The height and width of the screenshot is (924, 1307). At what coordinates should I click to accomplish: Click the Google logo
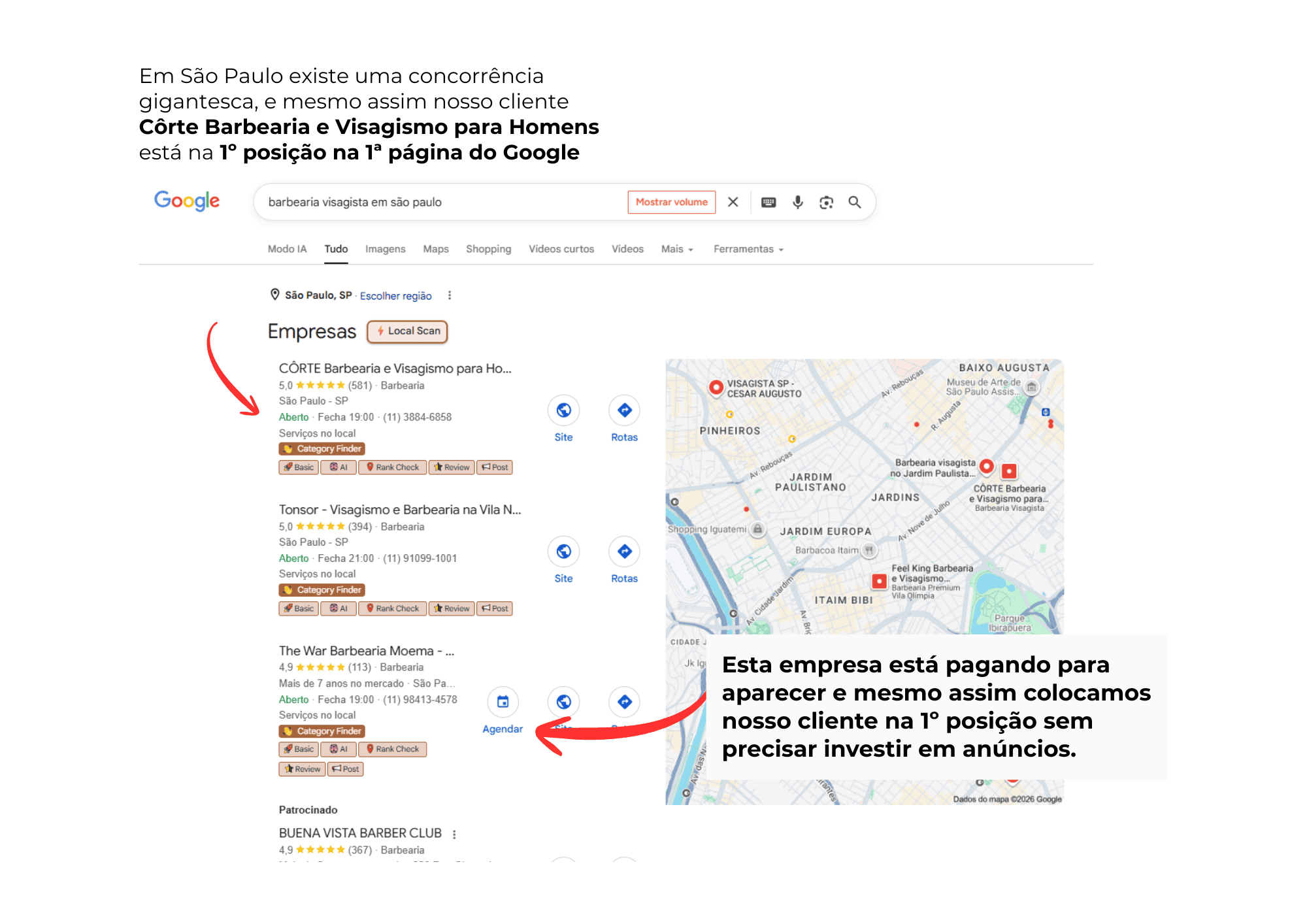pyautogui.click(x=187, y=201)
